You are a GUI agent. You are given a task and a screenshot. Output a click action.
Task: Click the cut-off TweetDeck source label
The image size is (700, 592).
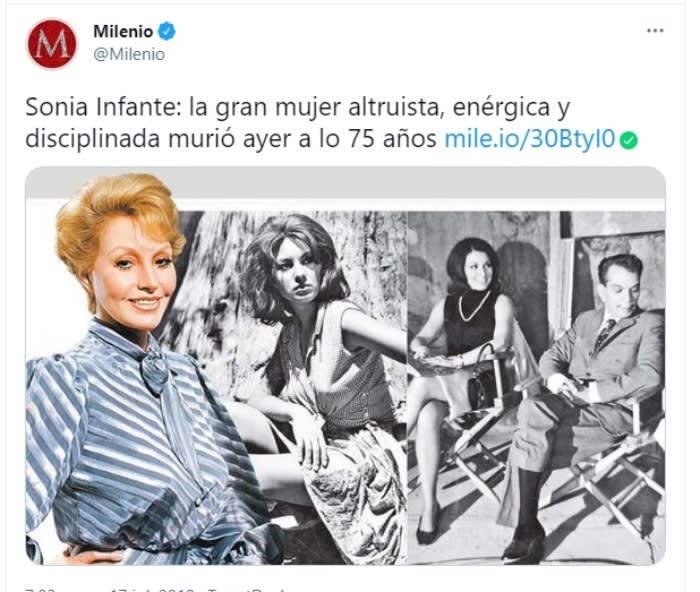coord(254,589)
